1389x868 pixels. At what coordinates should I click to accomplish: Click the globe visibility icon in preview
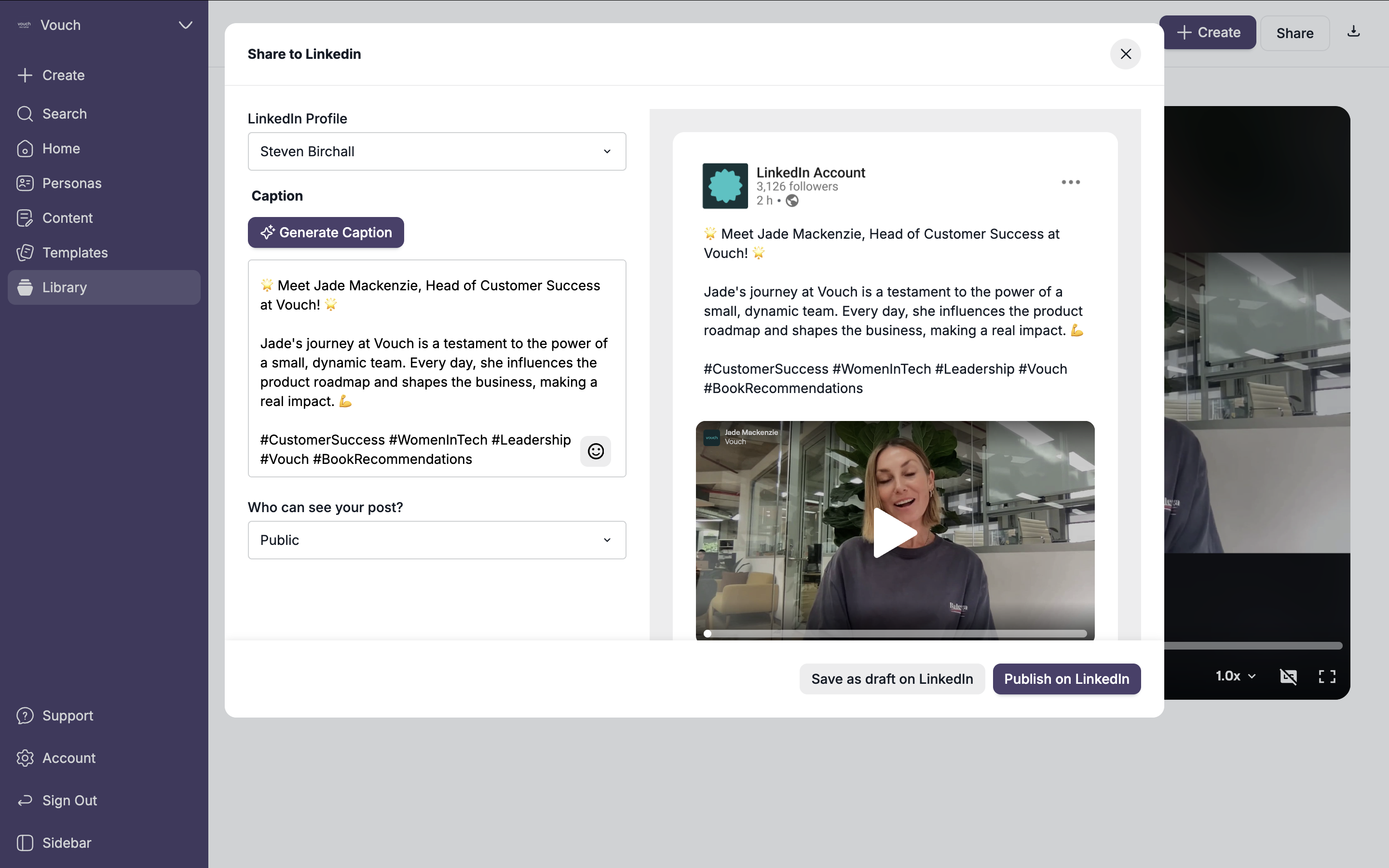(792, 200)
